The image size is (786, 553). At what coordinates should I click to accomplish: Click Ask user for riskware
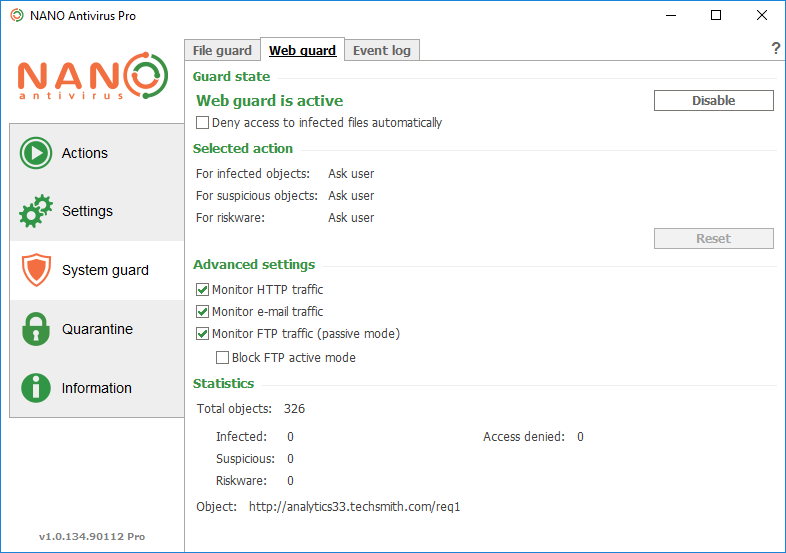[x=351, y=218]
